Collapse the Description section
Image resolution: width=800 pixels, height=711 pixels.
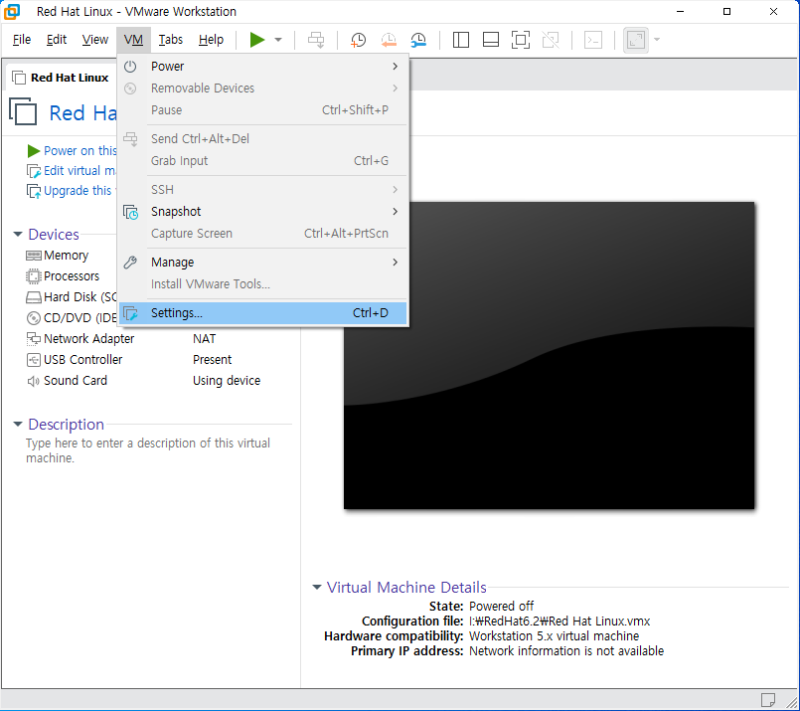17,424
